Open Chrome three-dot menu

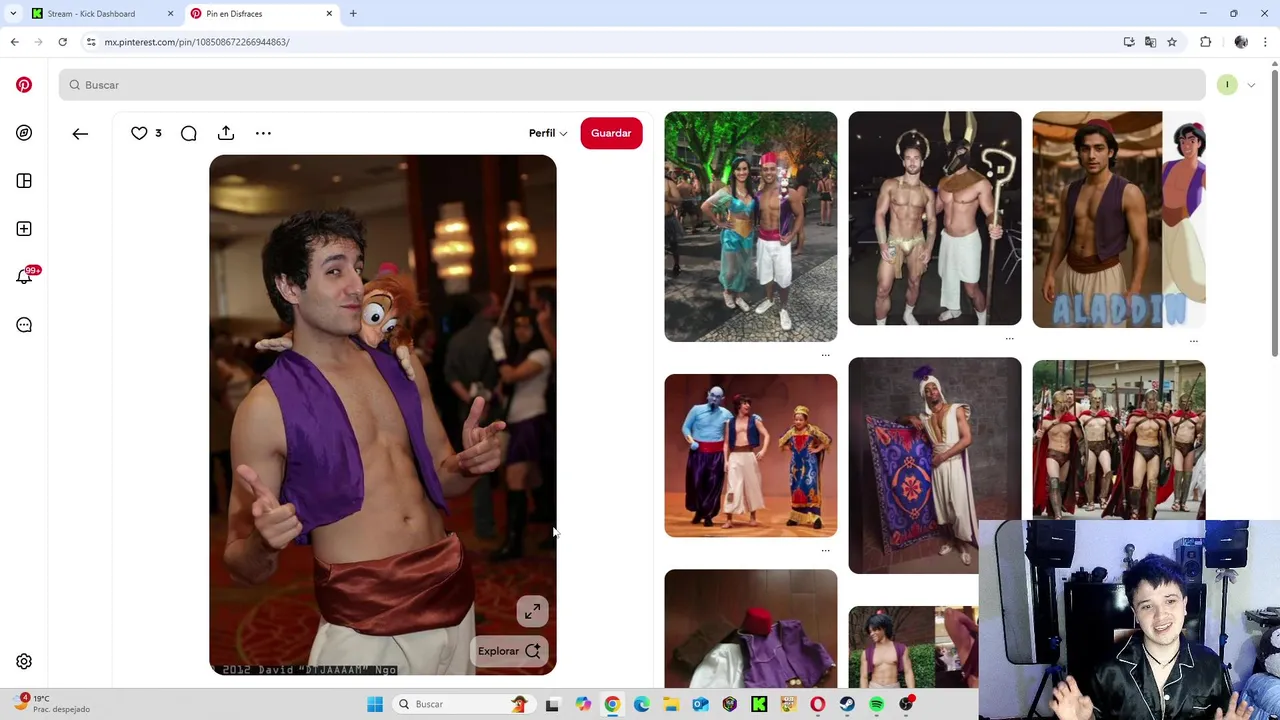[1265, 42]
